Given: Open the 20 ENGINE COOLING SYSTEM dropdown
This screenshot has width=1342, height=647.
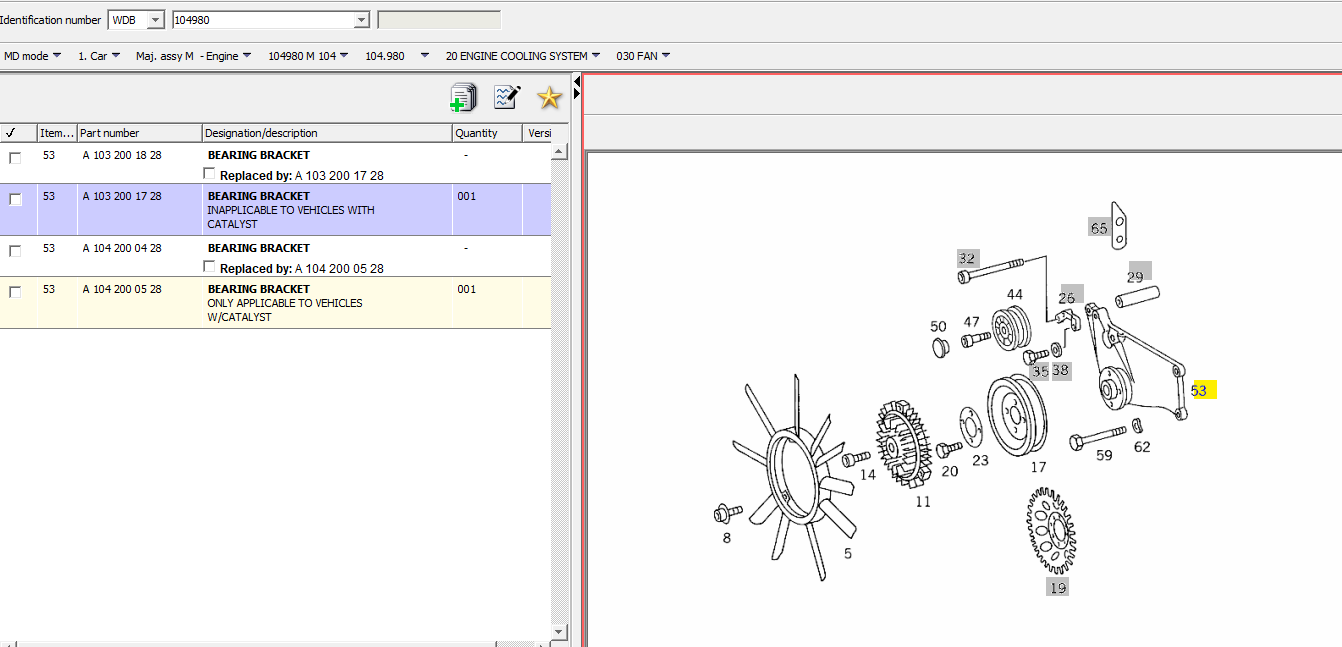Looking at the screenshot, I should [596, 56].
